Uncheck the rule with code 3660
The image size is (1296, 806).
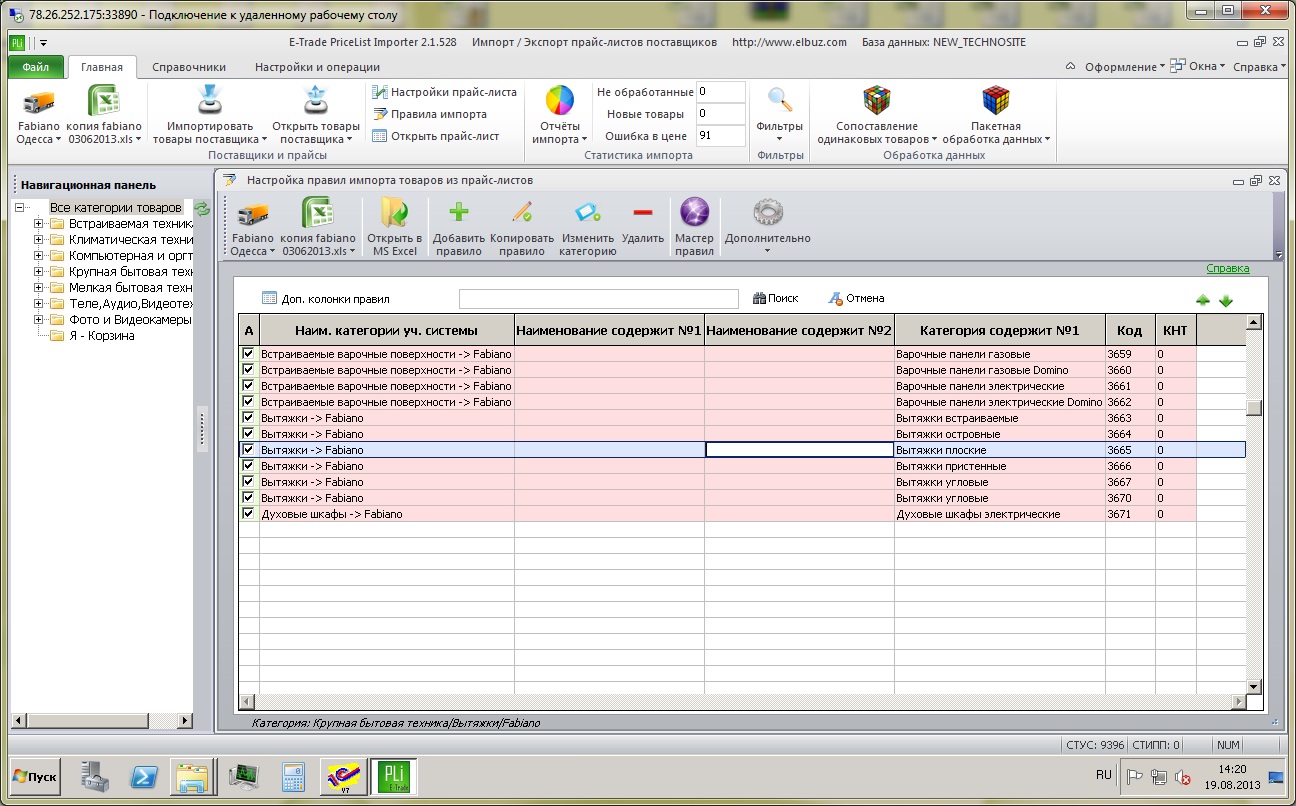pos(248,370)
